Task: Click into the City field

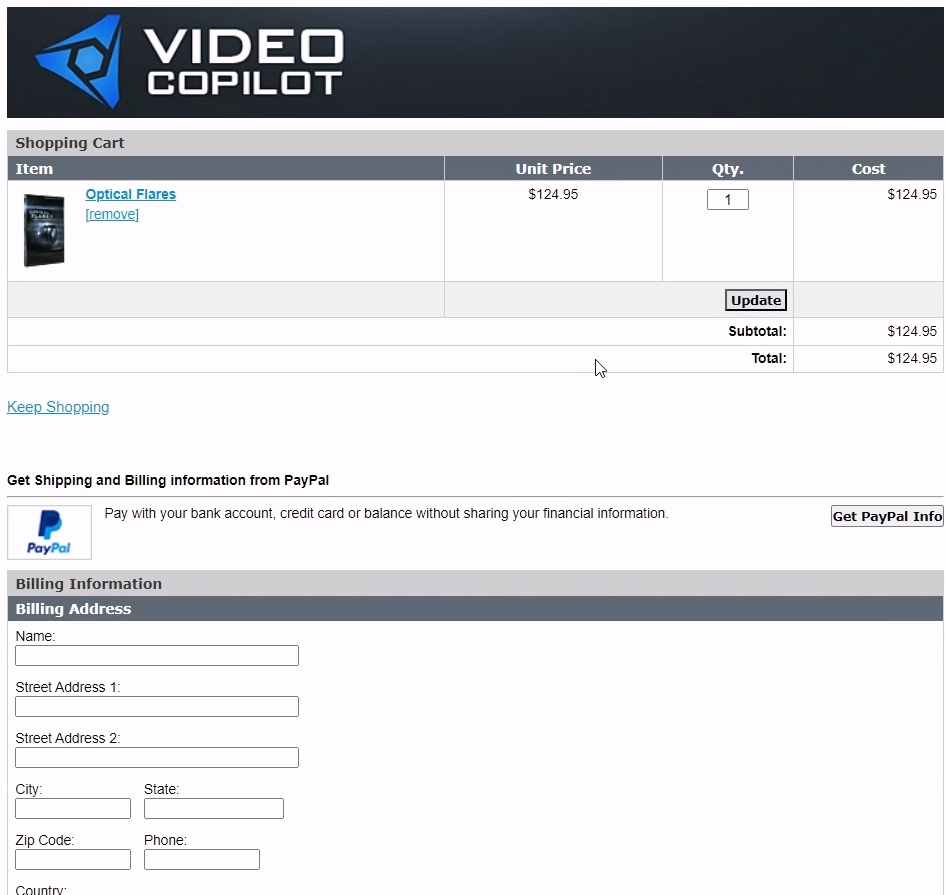Action: pos(73,809)
